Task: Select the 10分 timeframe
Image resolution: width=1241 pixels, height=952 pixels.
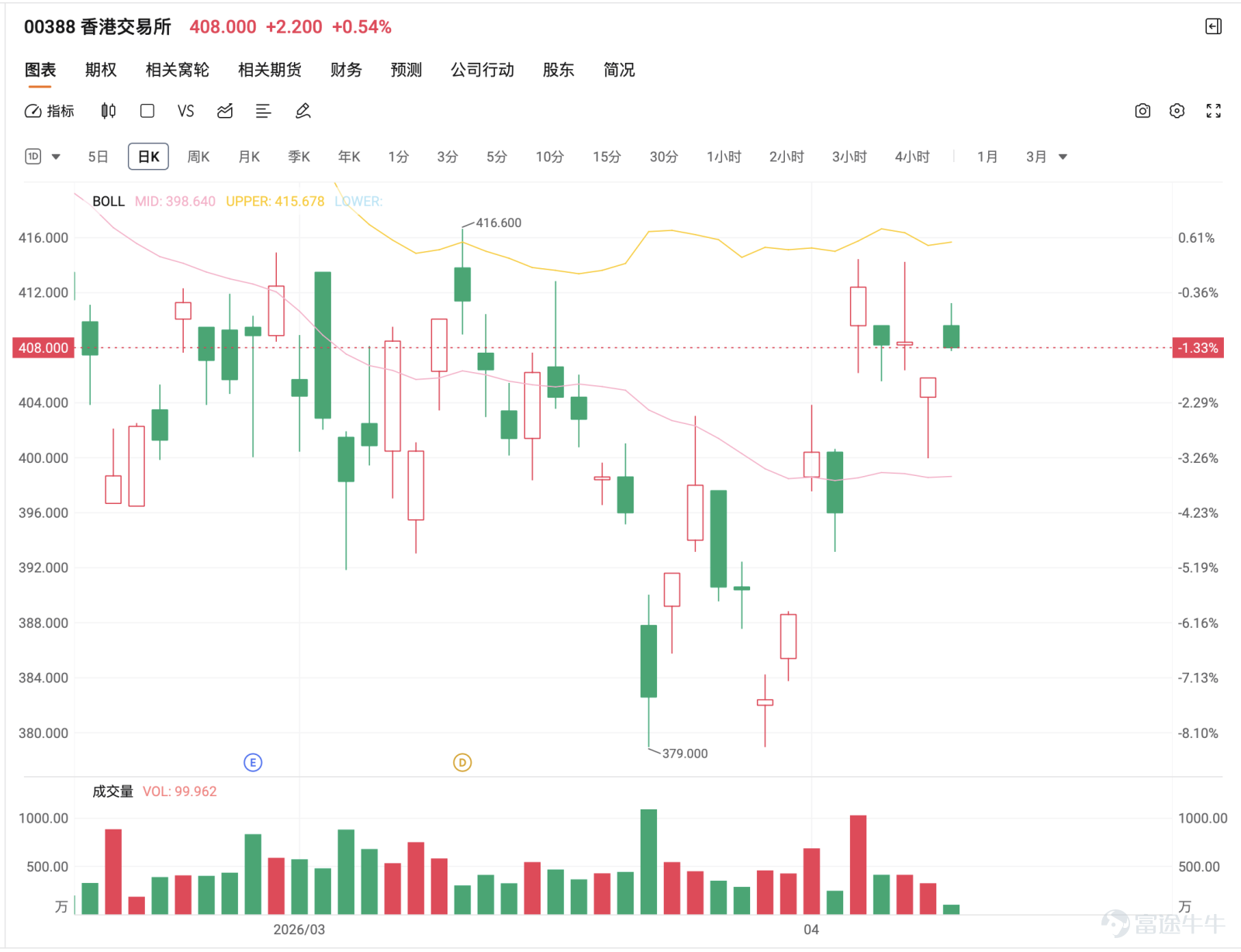Action: (x=550, y=157)
